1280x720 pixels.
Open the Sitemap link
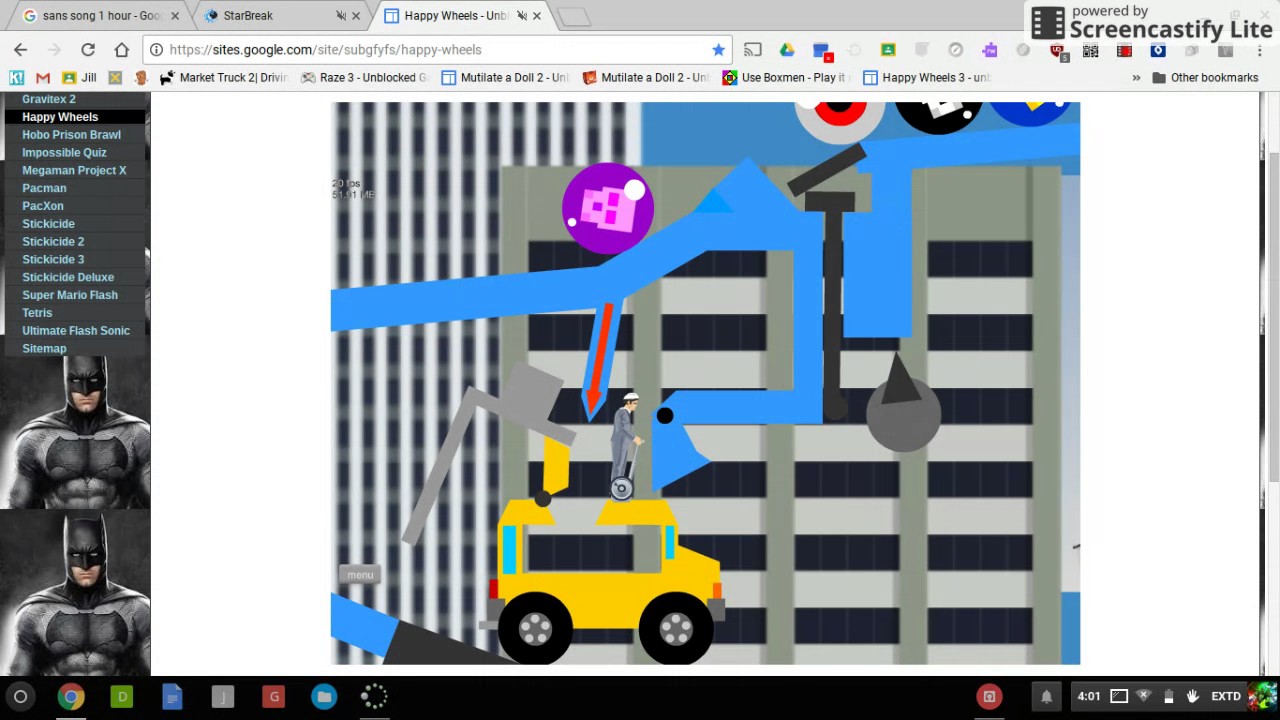(44, 348)
